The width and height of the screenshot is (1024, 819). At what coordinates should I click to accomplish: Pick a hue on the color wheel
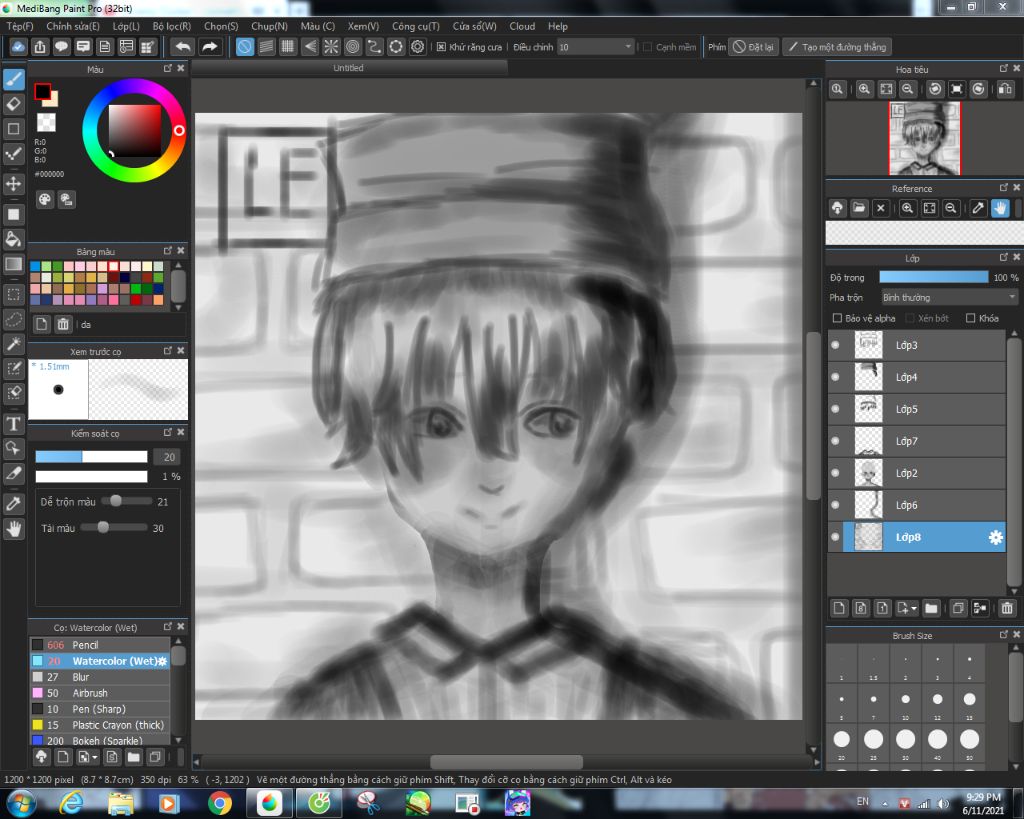click(134, 131)
